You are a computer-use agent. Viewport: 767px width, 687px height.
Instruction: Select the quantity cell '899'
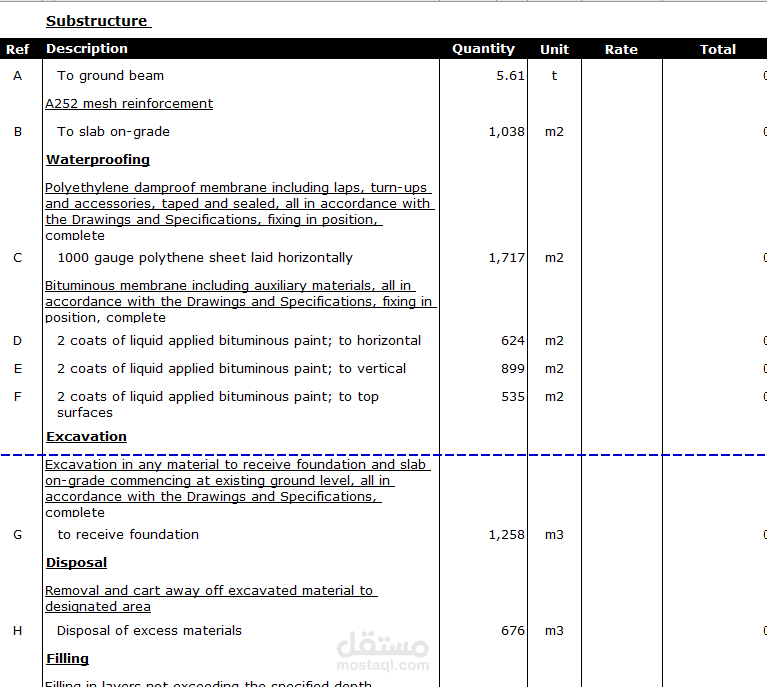(x=513, y=368)
